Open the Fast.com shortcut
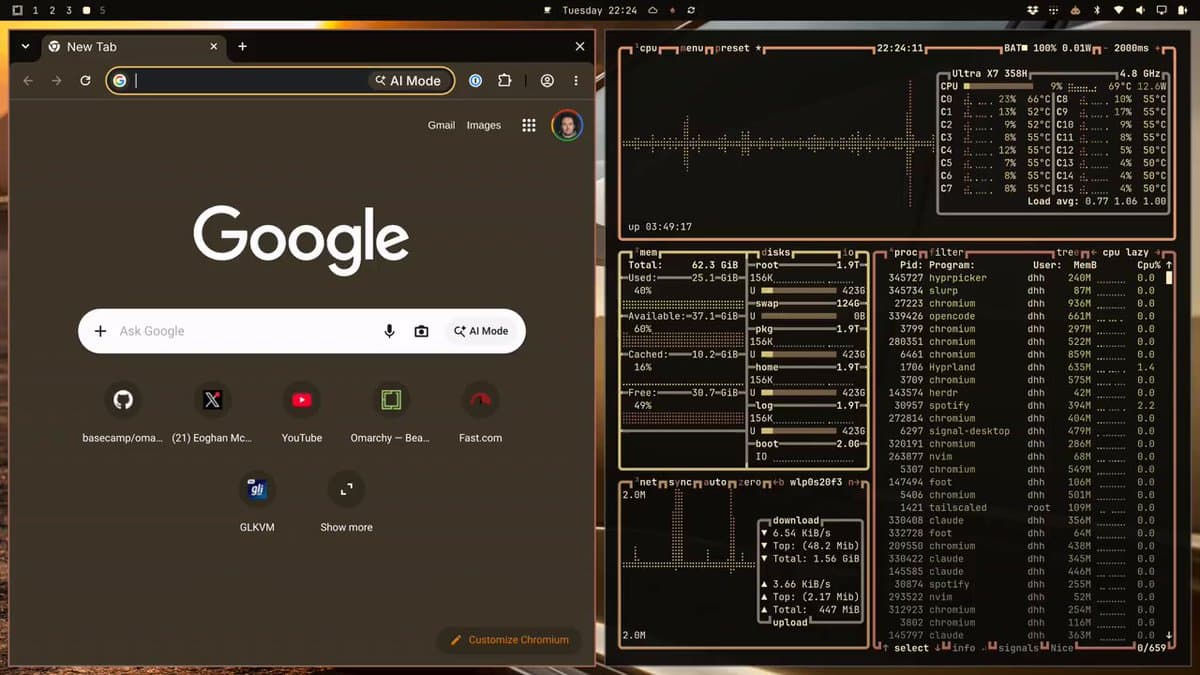Screen dimensions: 1200x675 (480, 412)
